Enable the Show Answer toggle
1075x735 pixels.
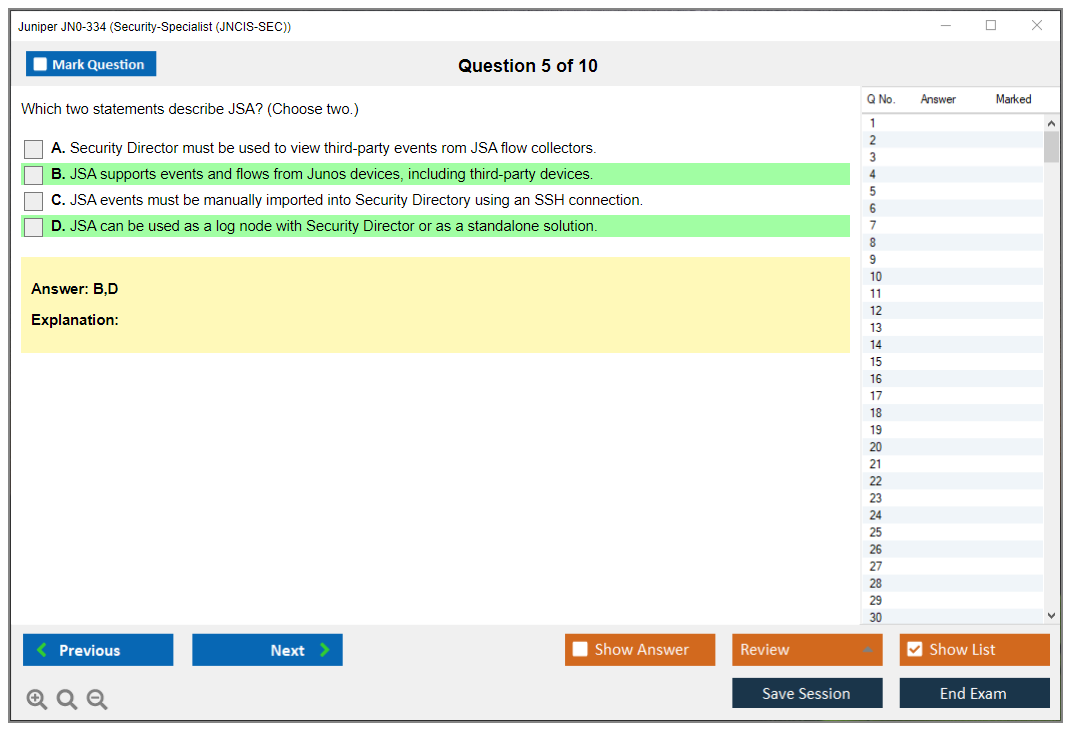[580, 650]
